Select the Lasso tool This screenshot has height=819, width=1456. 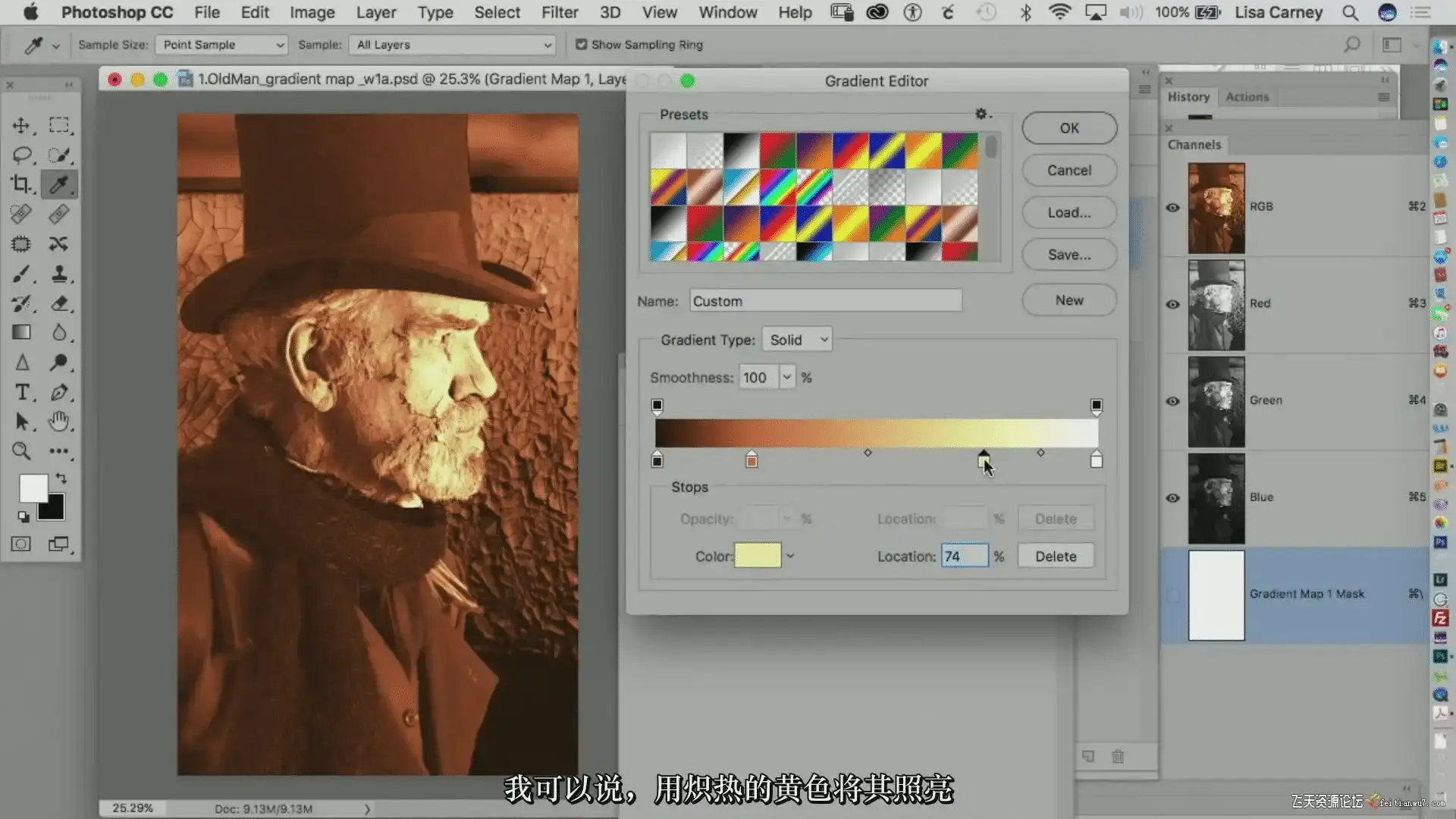pos(20,155)
